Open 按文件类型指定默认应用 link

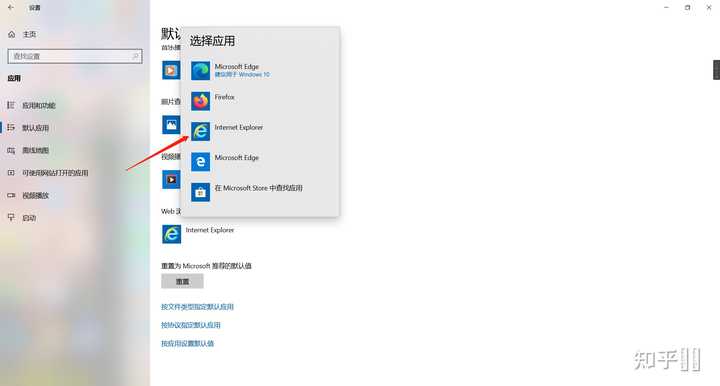click(x=197, y=307)
